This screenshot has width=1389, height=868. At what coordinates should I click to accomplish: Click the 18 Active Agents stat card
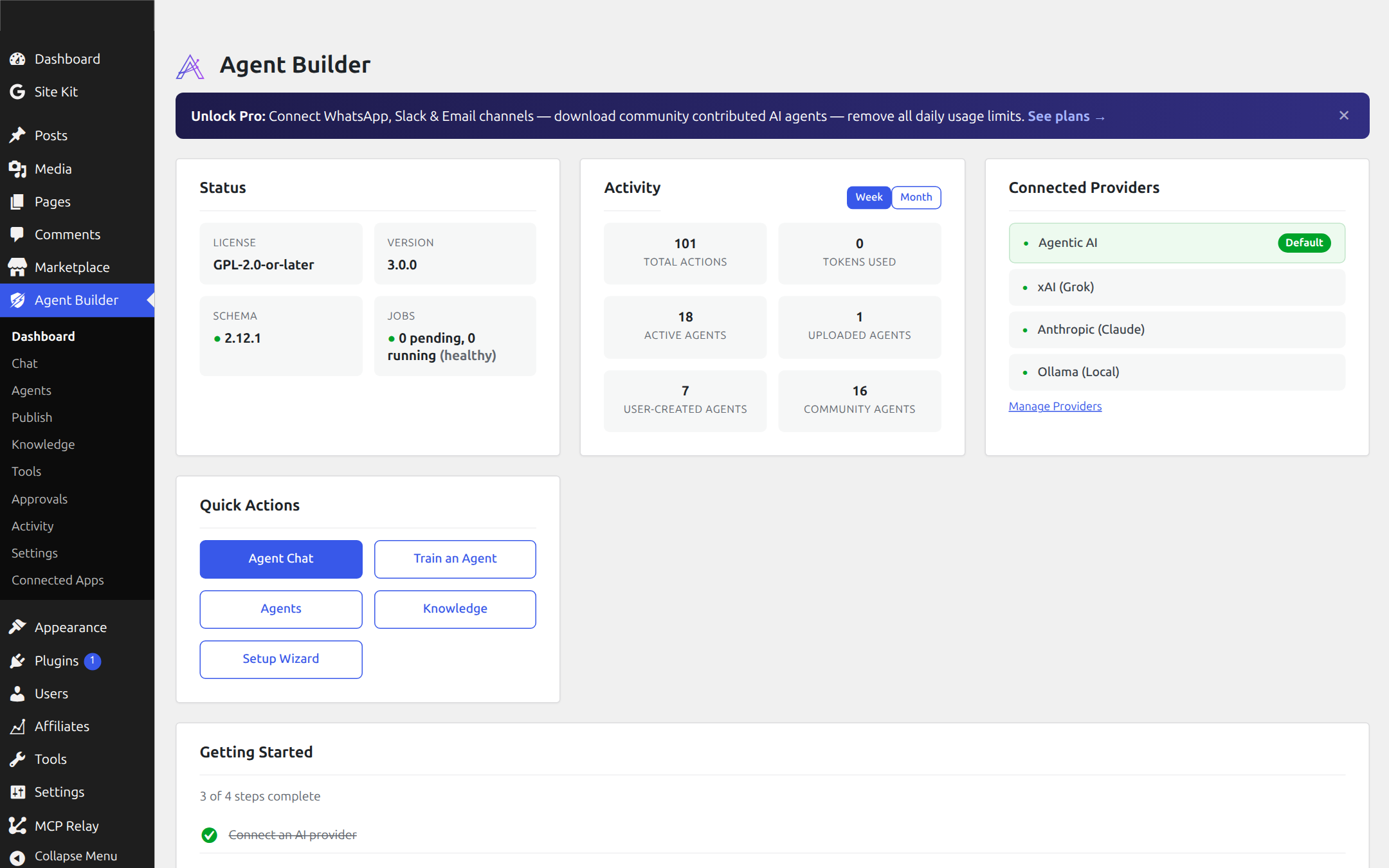[x=685, y=327]
